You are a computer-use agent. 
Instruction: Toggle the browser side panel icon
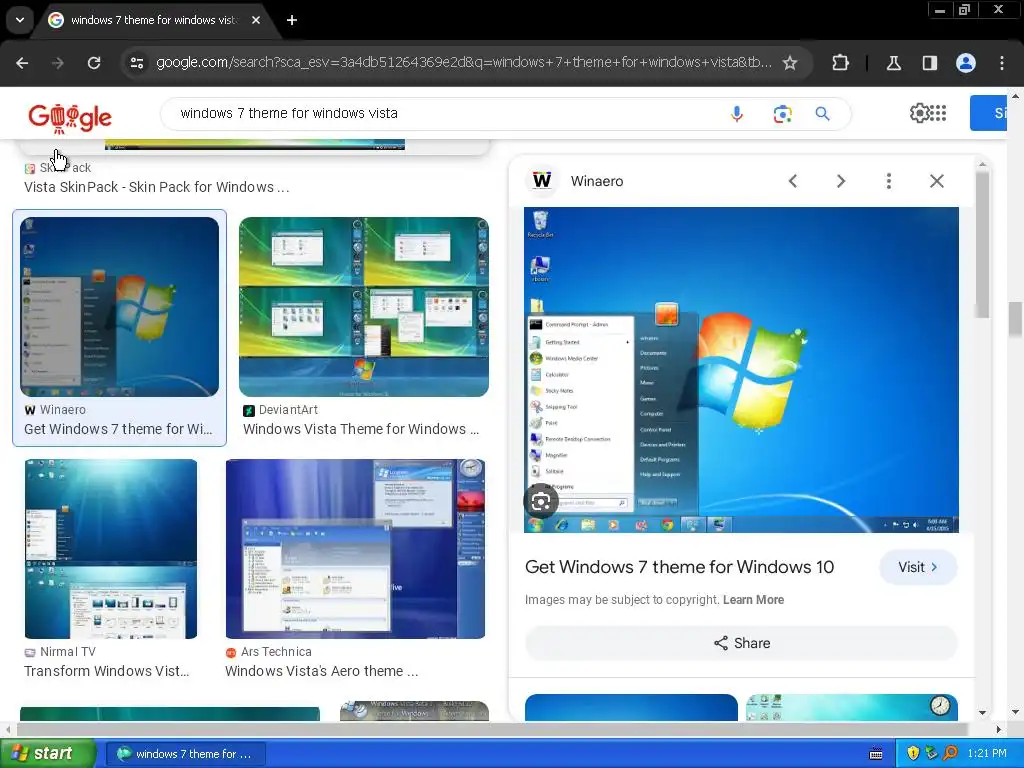pos(930,63)
